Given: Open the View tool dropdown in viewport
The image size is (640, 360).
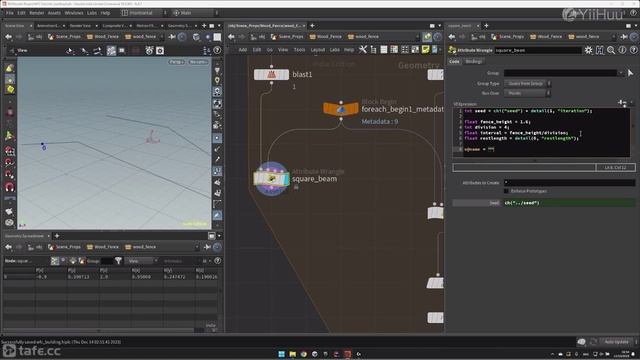Looking at the screenshot, I should point(20,51).
